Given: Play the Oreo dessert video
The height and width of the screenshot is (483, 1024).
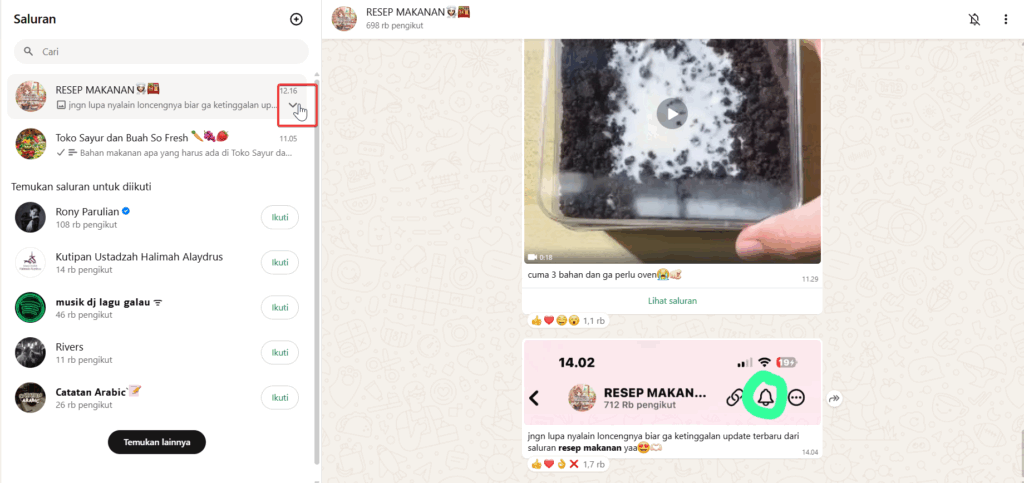Looking at the screenshot, I should coord(672,114).
